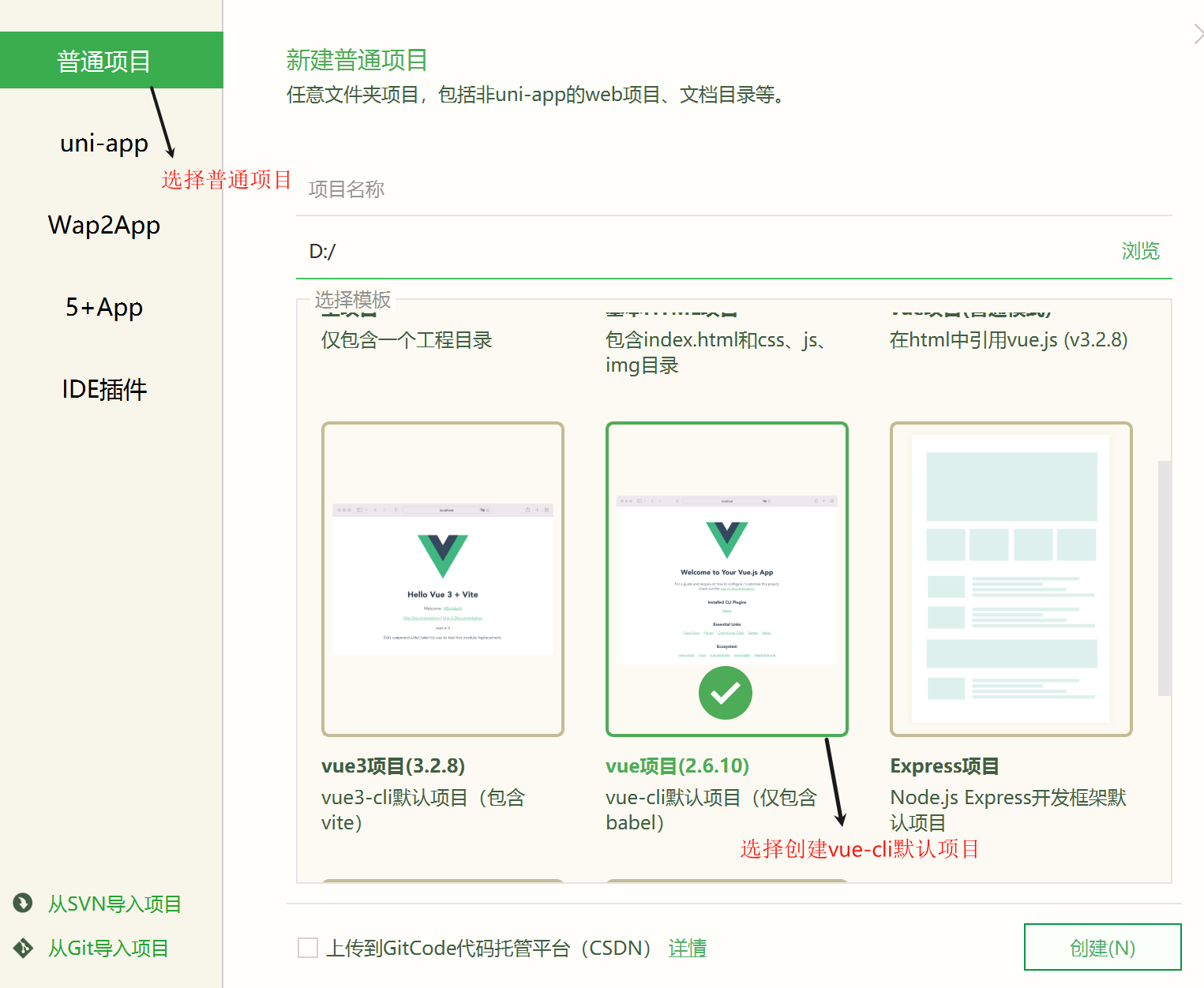
Task: Open the Wap2App project type
Action: coord(104,225)
